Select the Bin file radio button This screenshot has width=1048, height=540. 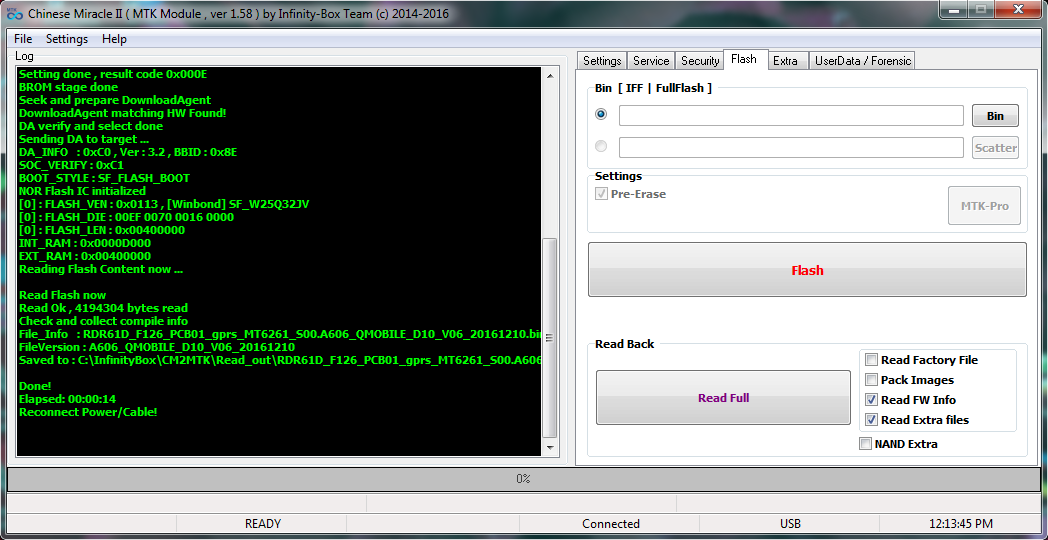click(x=601, y=115)
